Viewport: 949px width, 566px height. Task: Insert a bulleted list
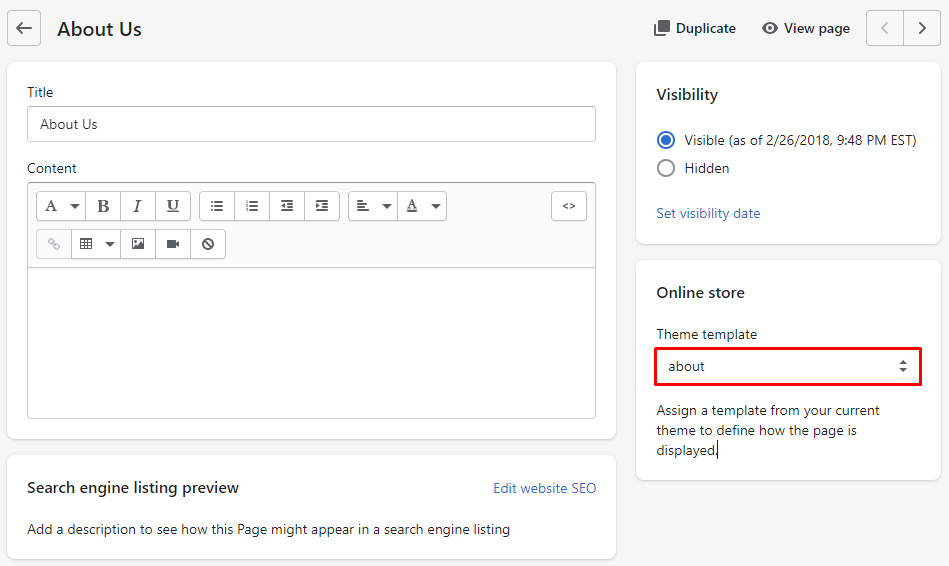(x=217, y=206)
